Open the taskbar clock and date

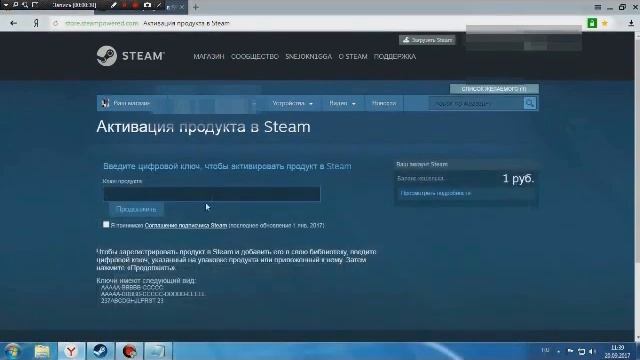pyautogui.click(x=617, y=351)
